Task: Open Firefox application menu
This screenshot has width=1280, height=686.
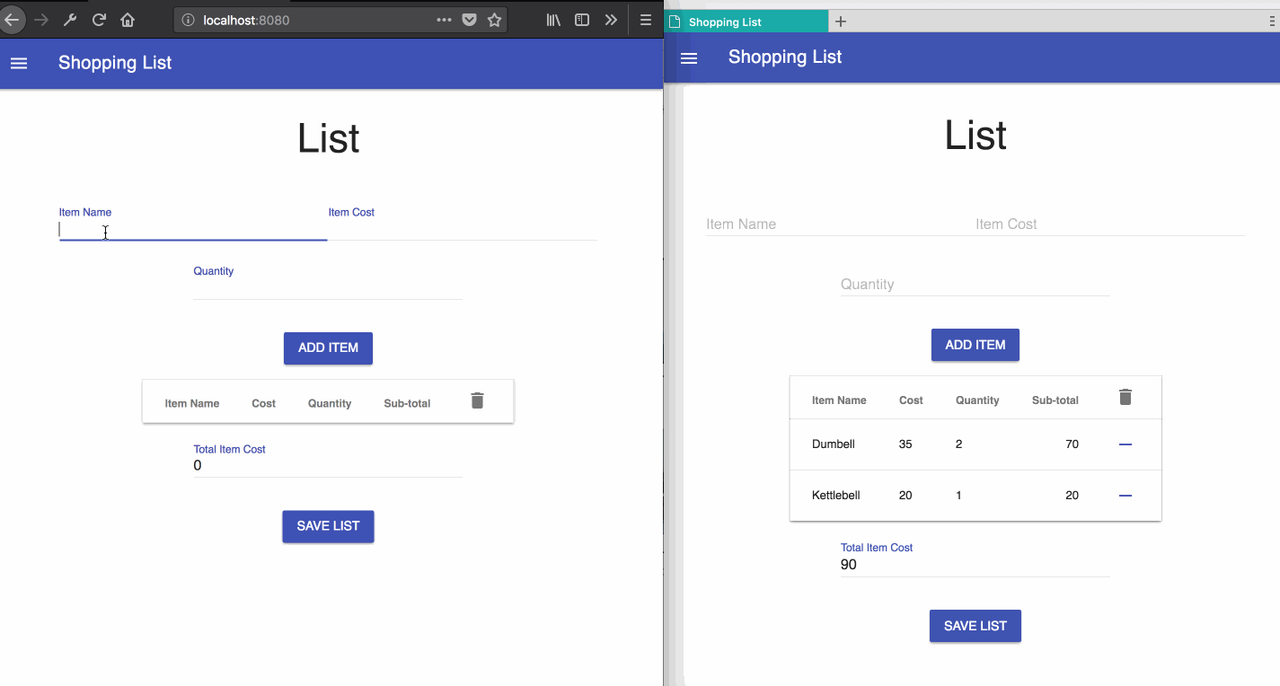Action: 646,19
